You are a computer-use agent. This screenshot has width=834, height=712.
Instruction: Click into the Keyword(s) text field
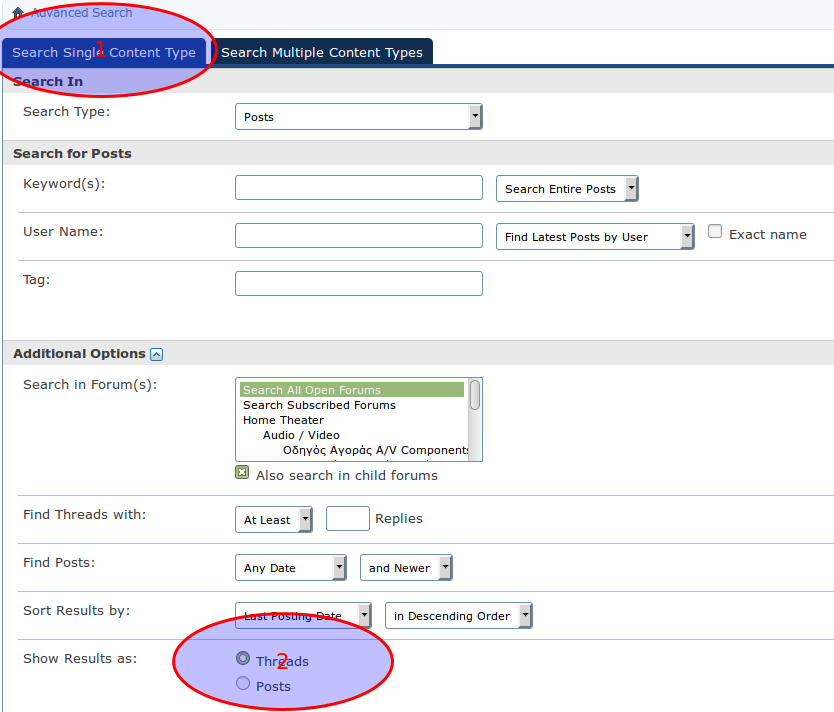click(x=358, y=188)
